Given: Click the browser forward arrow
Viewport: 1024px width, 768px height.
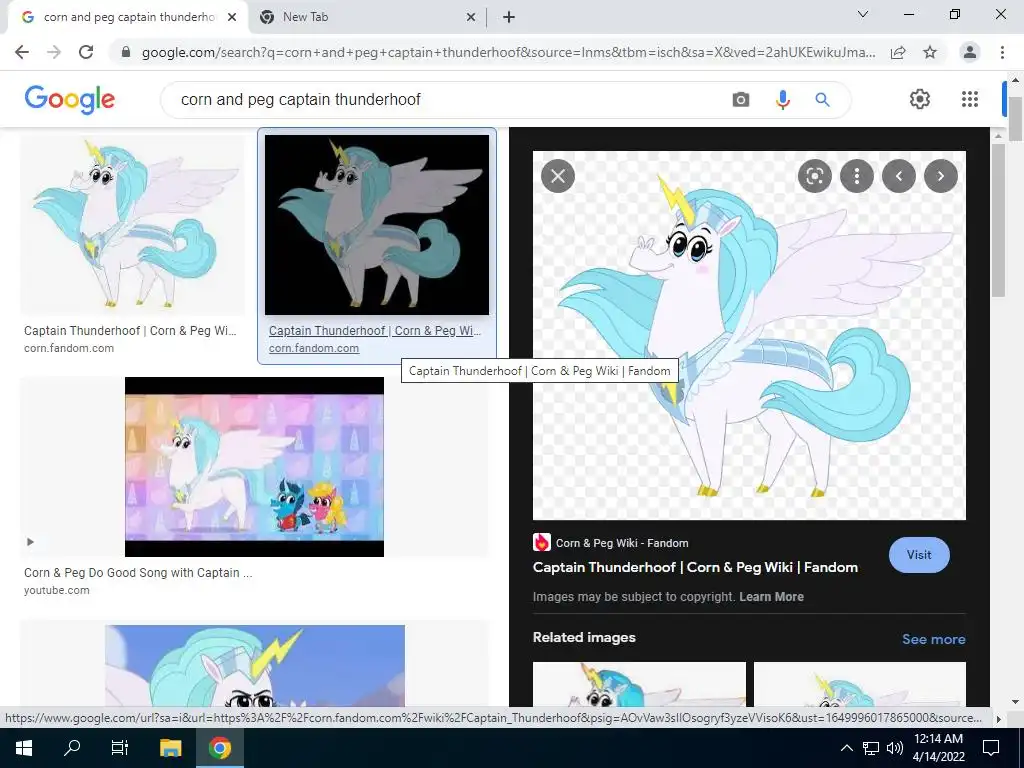Looking at the screenshot, I should point(54,52).
